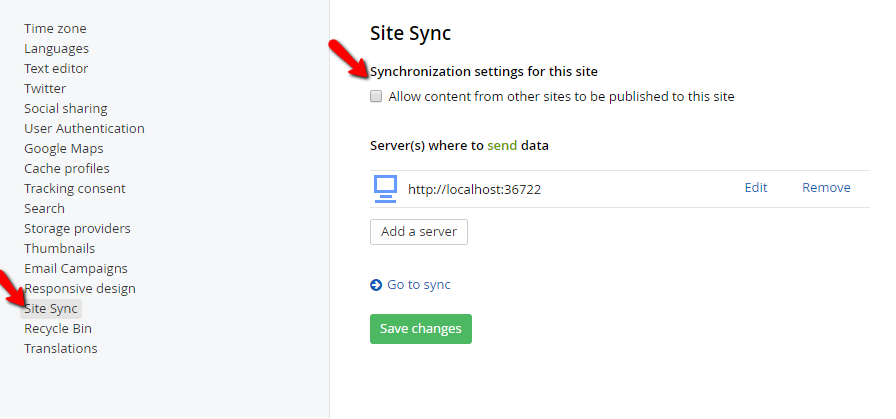This screenshot has width=896, height=419.
Task: Click the computer icon beside http://localhost:36722
Action: [385, 189]
